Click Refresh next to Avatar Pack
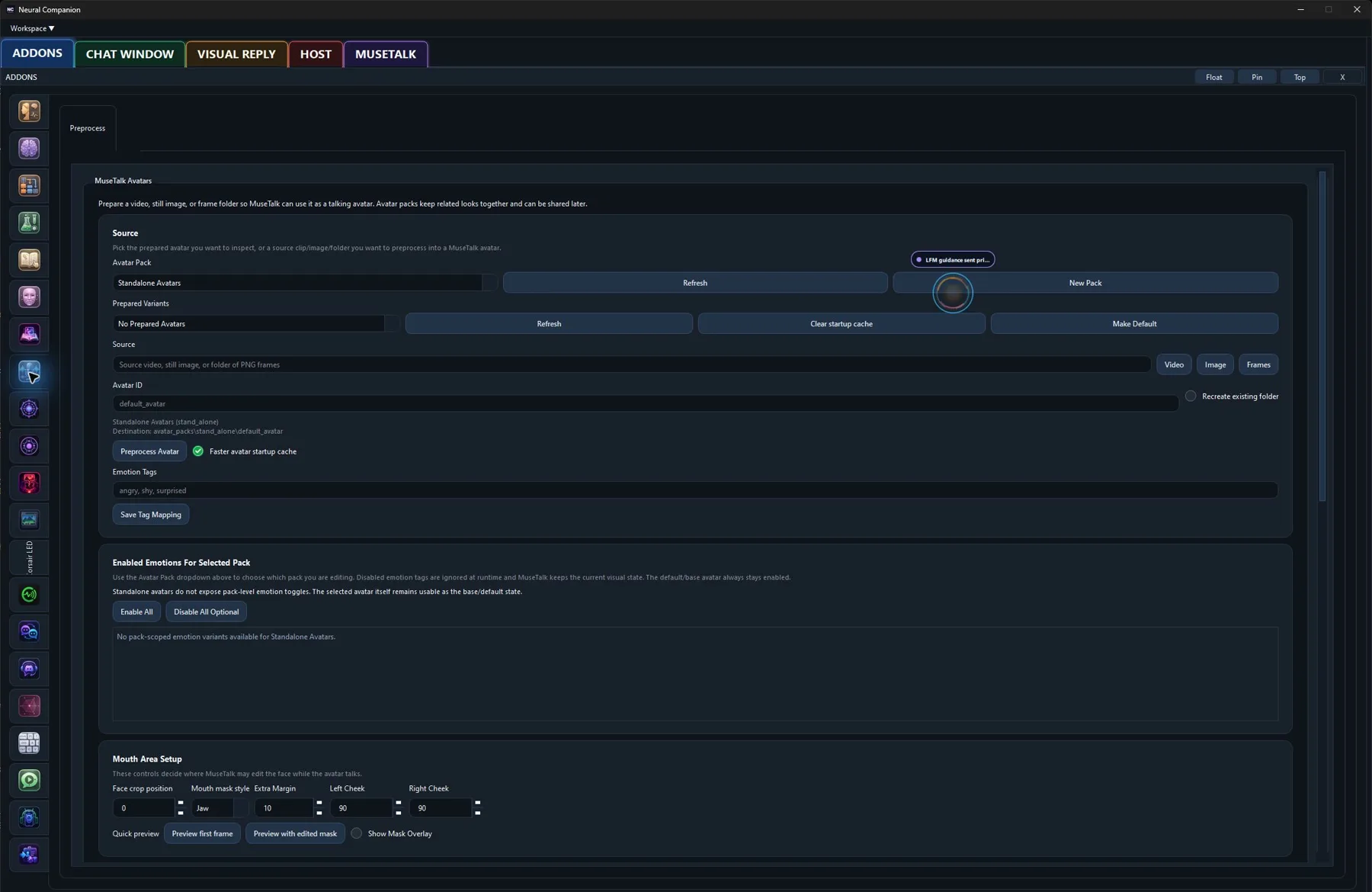Viewport: 1372px width, 892px height. point(695,283)
